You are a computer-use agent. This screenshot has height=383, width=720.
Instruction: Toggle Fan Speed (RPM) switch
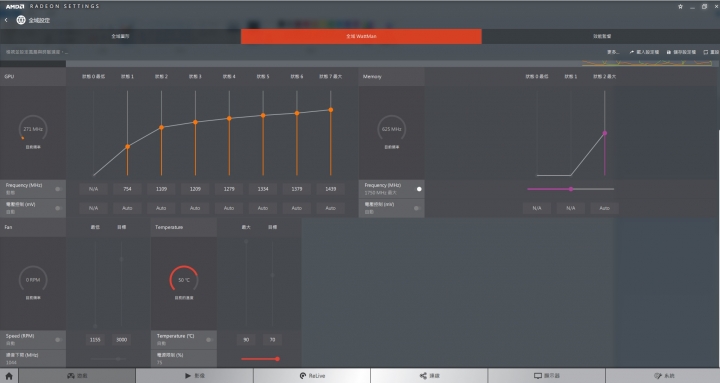coord(58,339)
